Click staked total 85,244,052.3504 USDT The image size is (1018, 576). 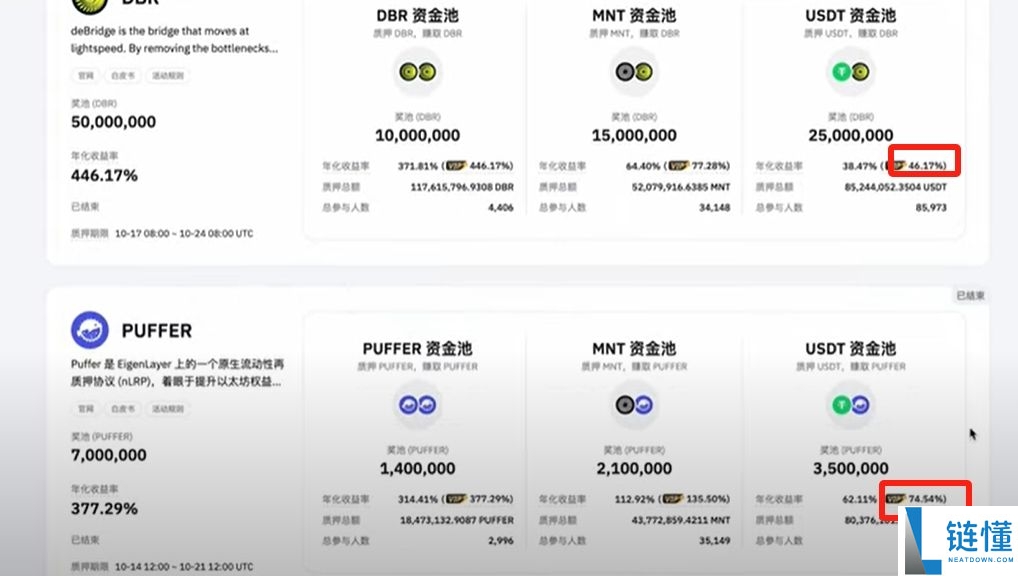pyautogui.click(x=895, y=187)
